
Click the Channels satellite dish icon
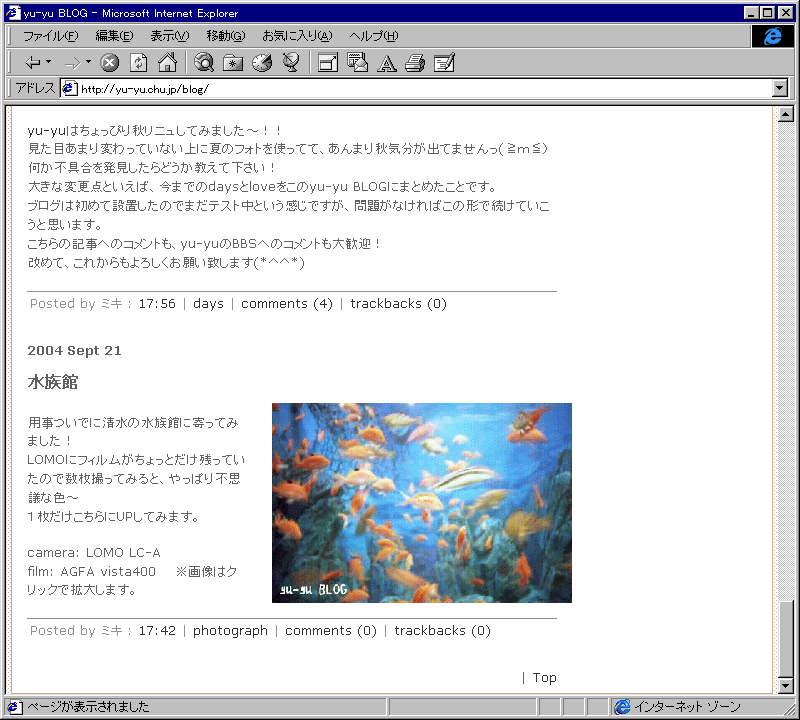coord(291,63)
